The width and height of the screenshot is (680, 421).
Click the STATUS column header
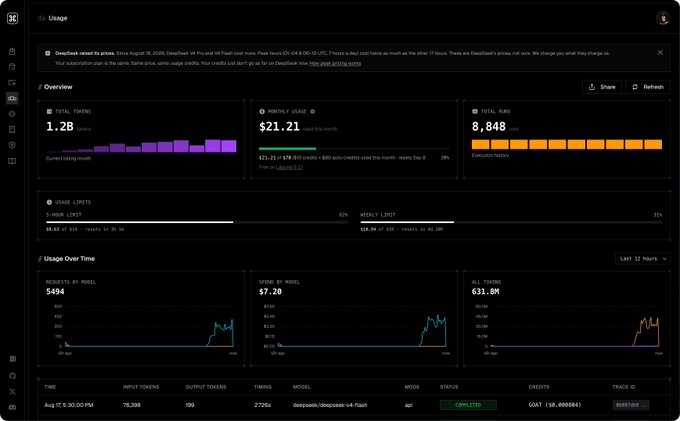click(449, 387)
